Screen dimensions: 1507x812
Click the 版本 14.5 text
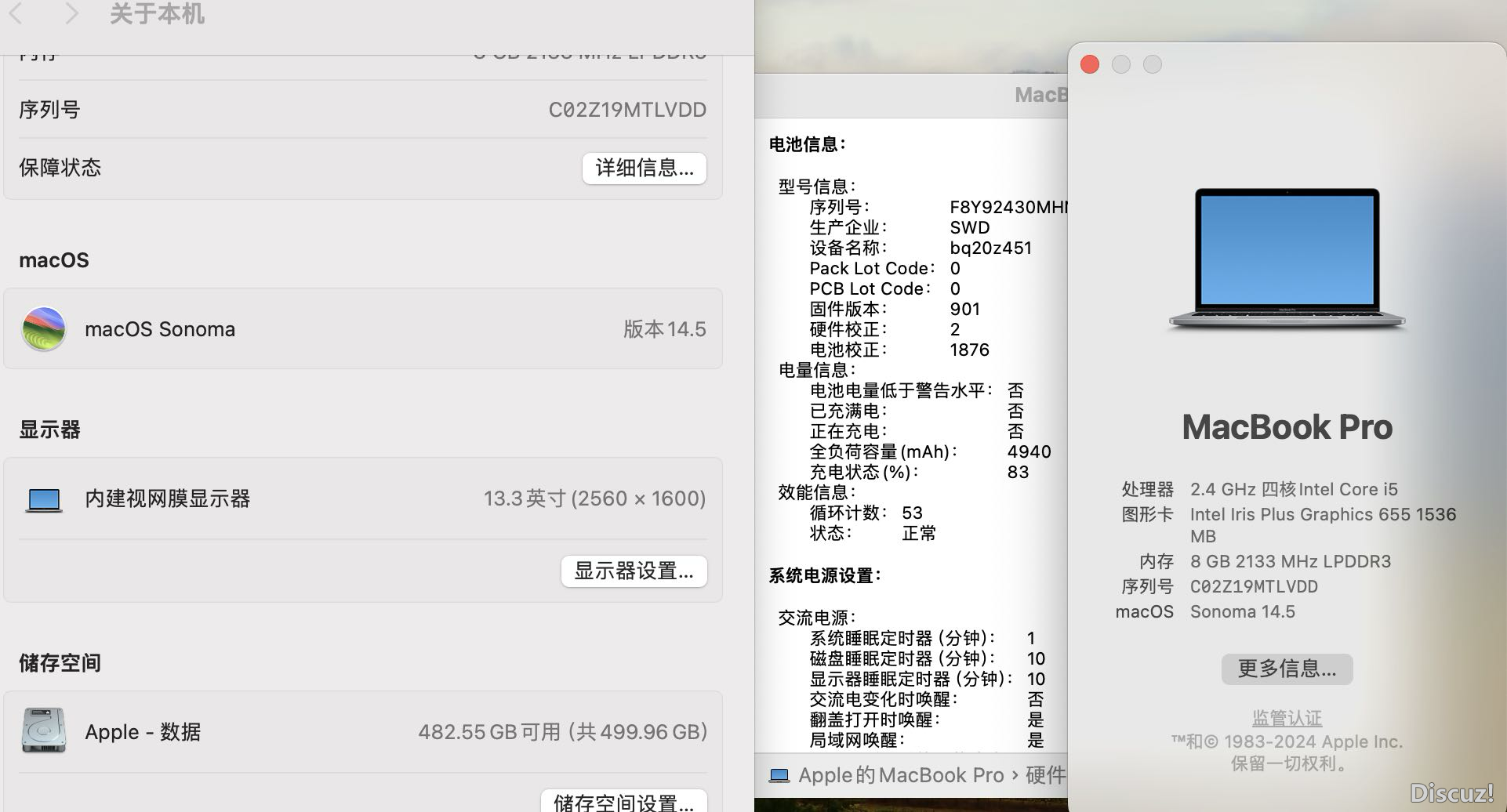[665, 329]
